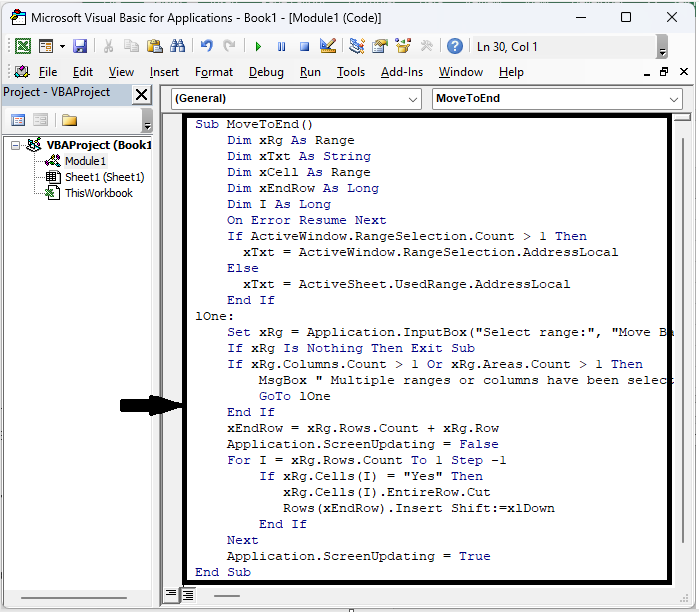
Task: Open the Debug menu
Action: click(266, 72)
